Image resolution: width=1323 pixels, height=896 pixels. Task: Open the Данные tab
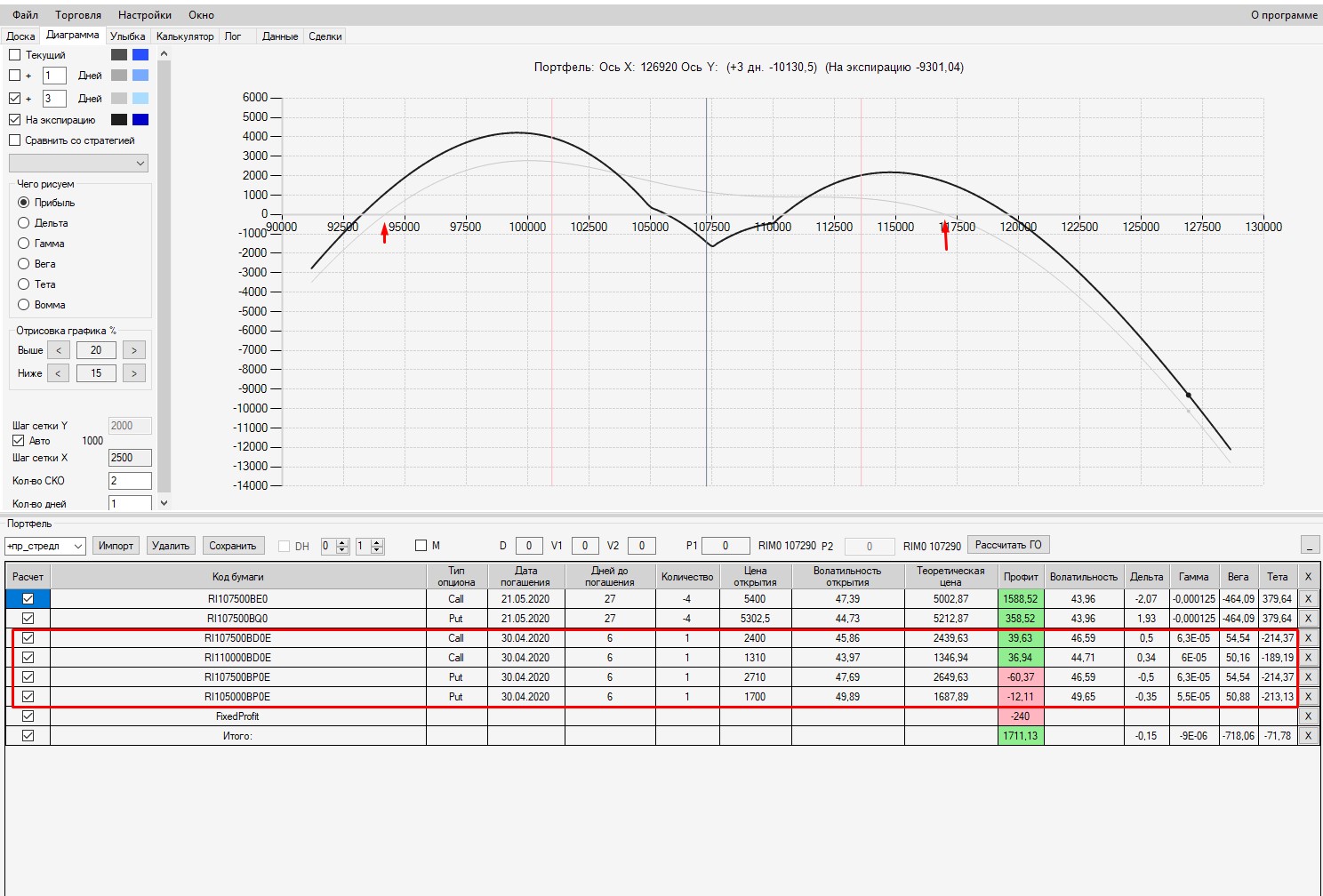pos(280,36)
